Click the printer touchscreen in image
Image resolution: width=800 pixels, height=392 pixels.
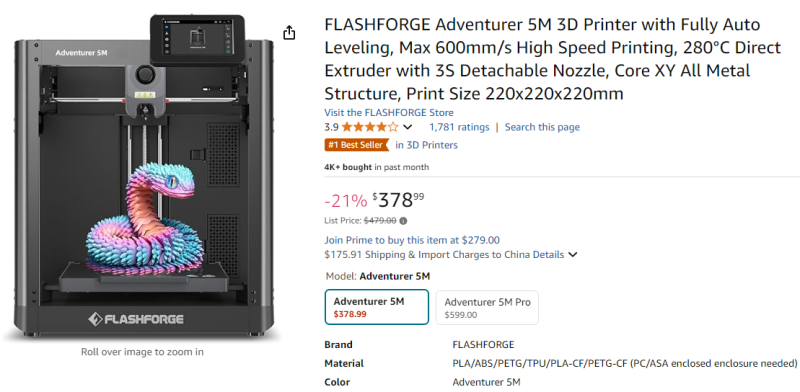coord(197,39)
